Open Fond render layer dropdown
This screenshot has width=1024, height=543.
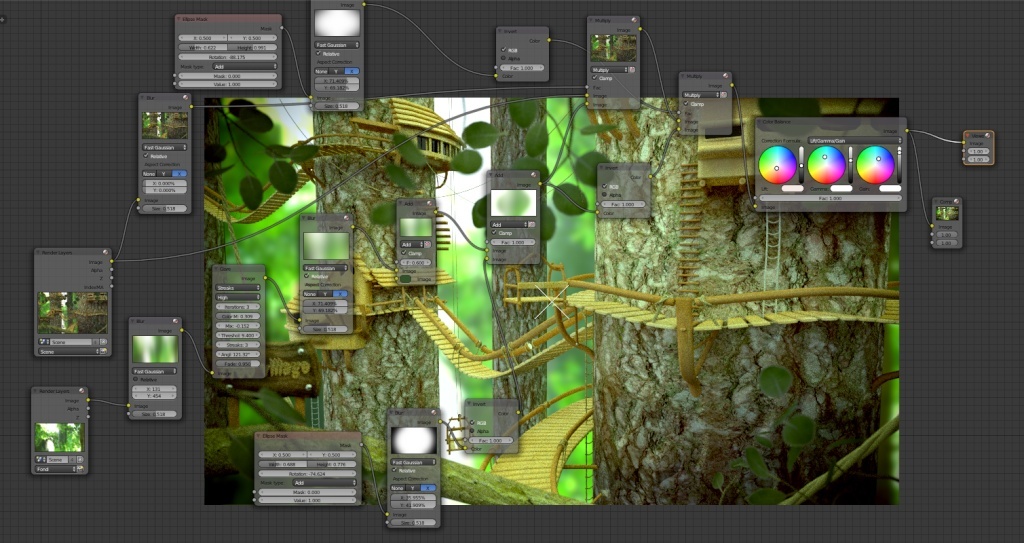(x=56, y=469)
